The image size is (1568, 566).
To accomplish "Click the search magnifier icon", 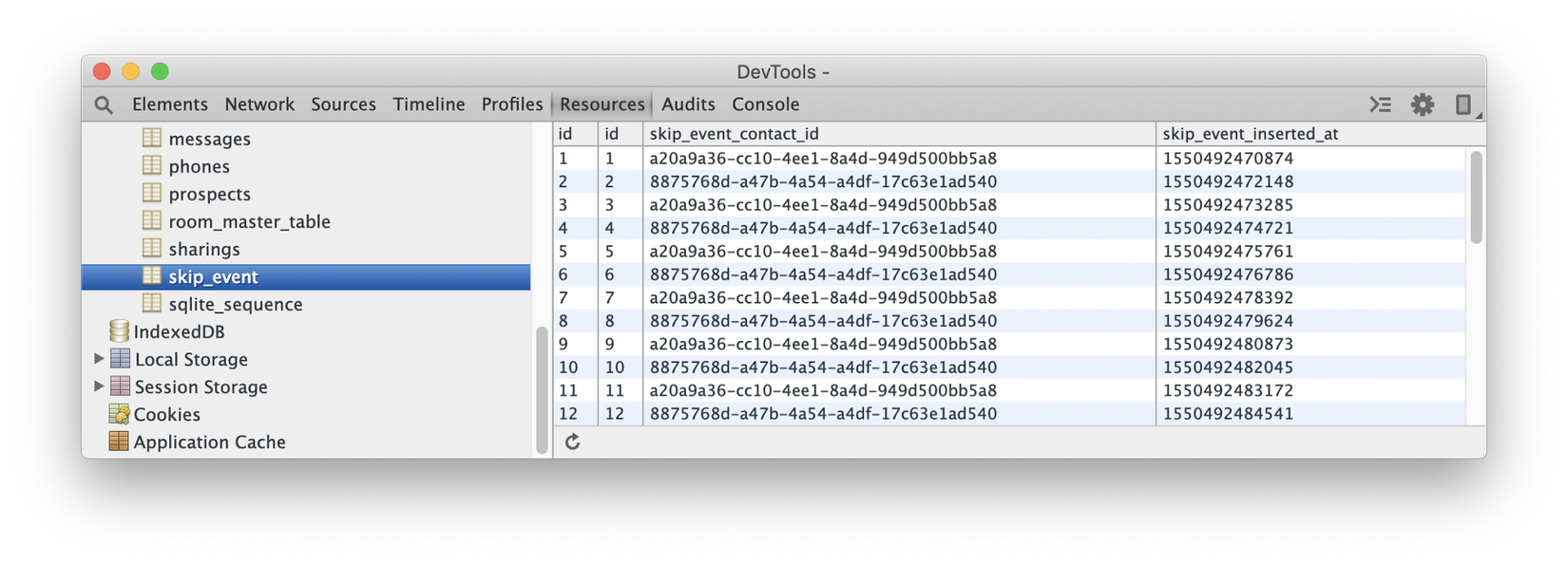I will (x=104, y=105).
